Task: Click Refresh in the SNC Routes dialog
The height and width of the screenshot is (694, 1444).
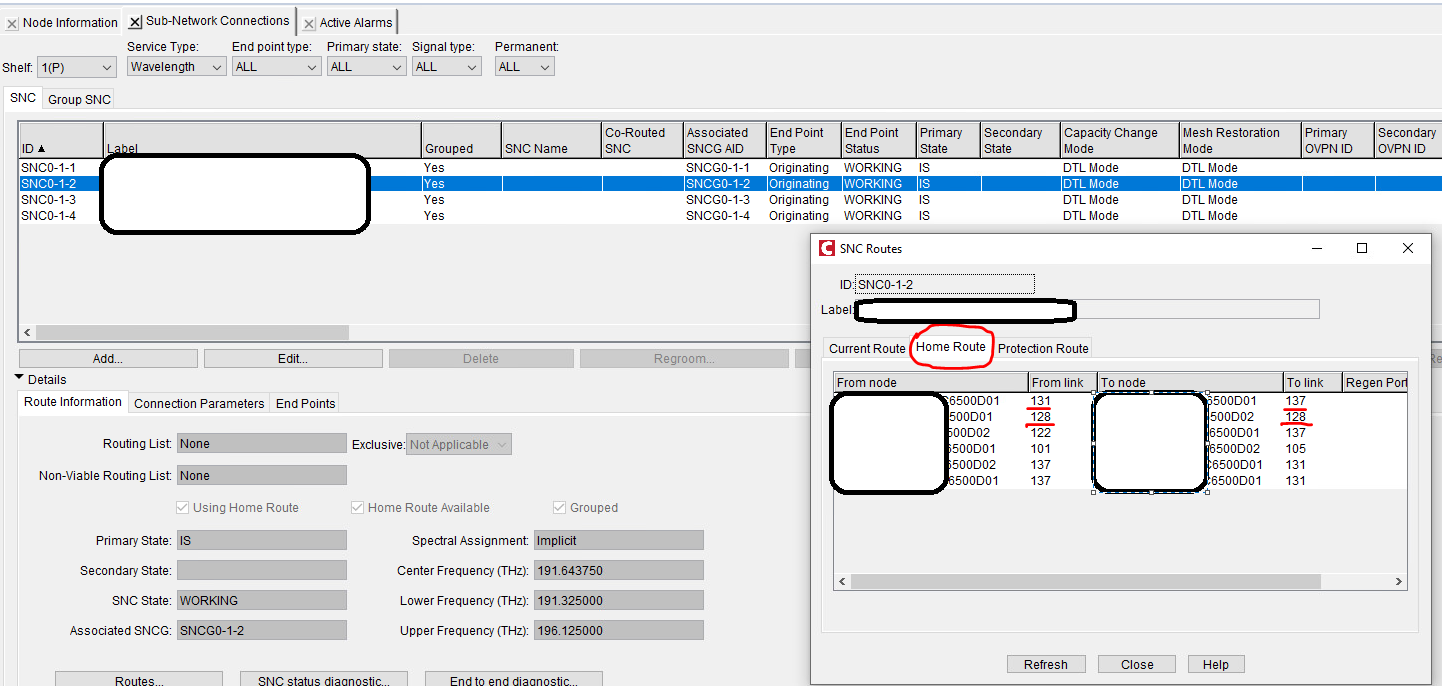Action: [x=1046, y=665]
